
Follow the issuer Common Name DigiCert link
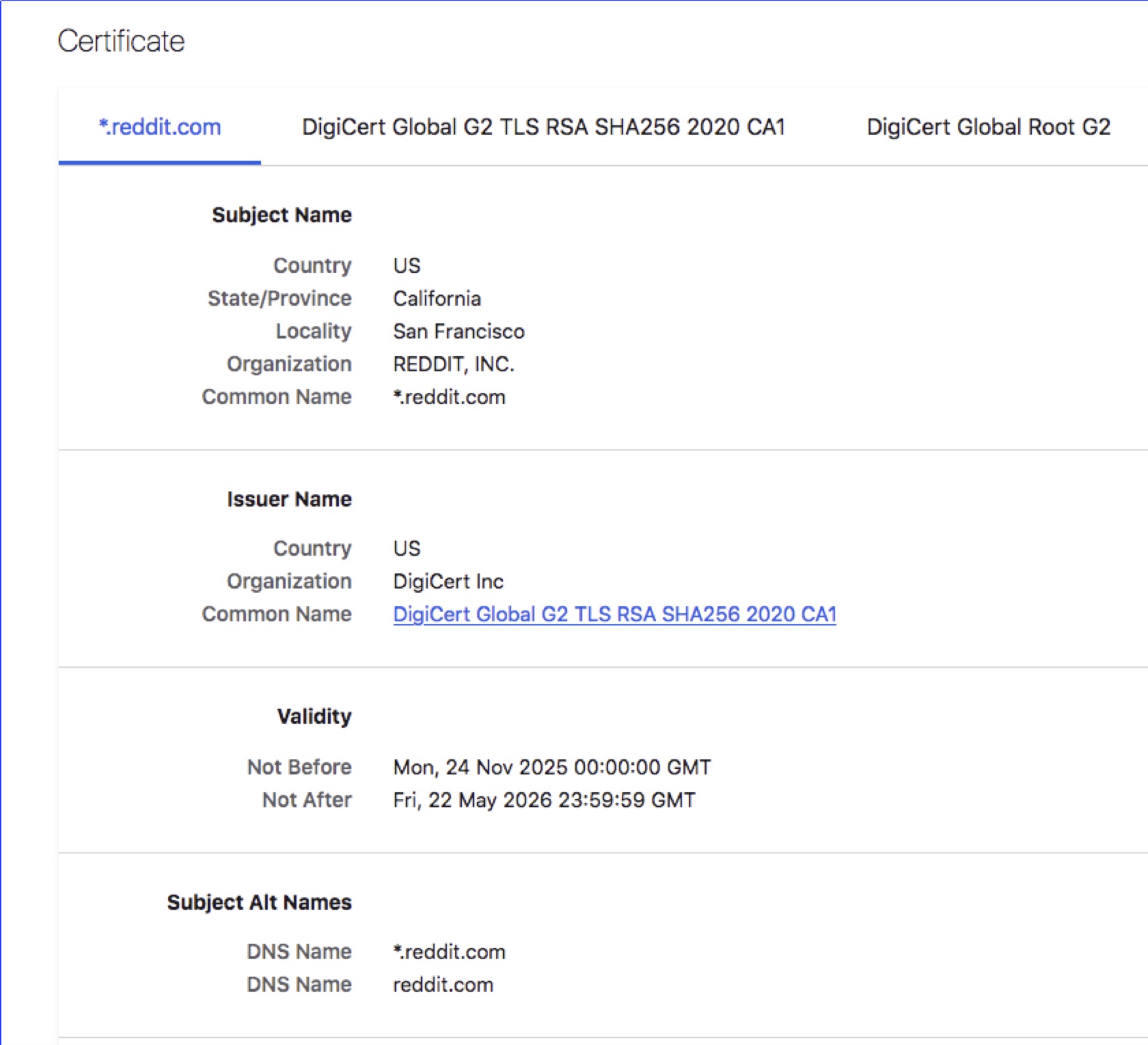[615, 614]
